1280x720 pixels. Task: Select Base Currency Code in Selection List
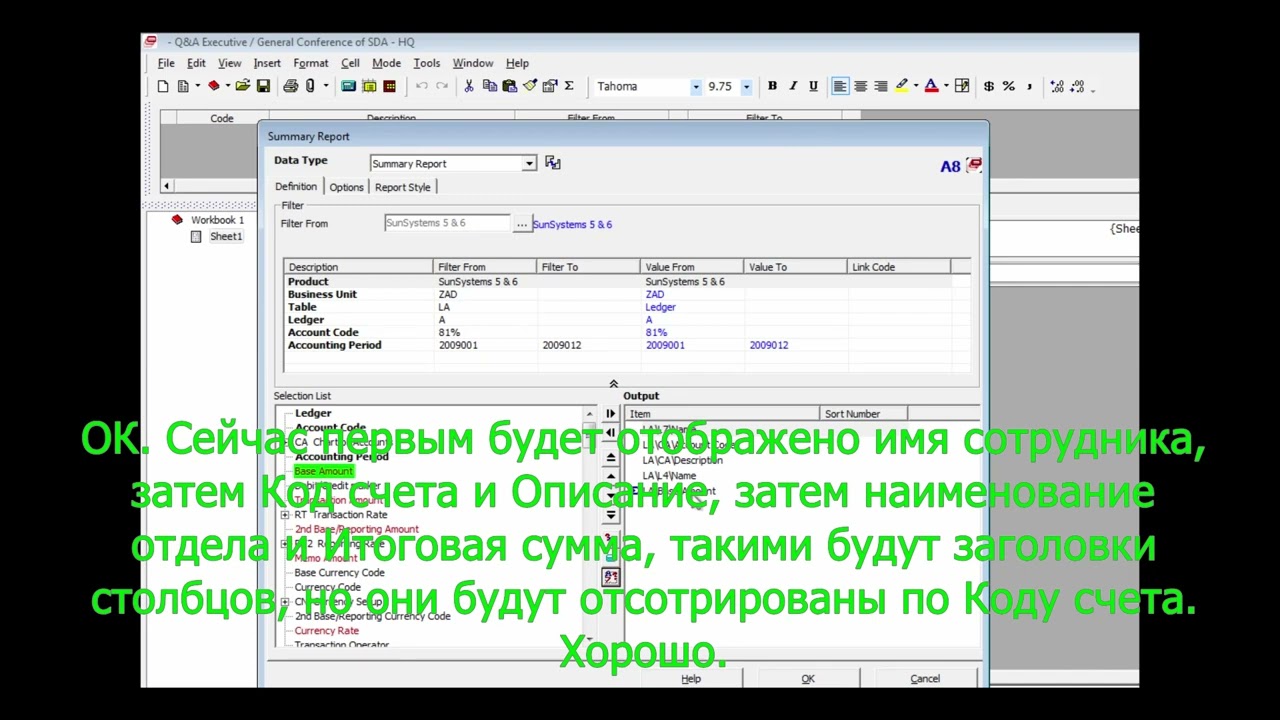point(339,573)
